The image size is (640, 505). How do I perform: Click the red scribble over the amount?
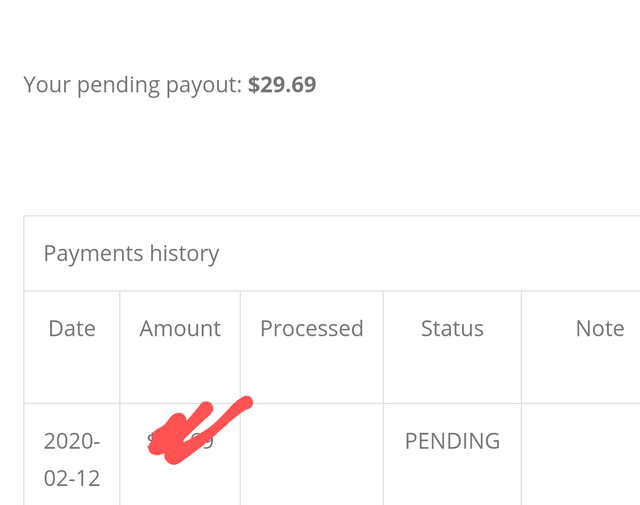coord(195,430)
